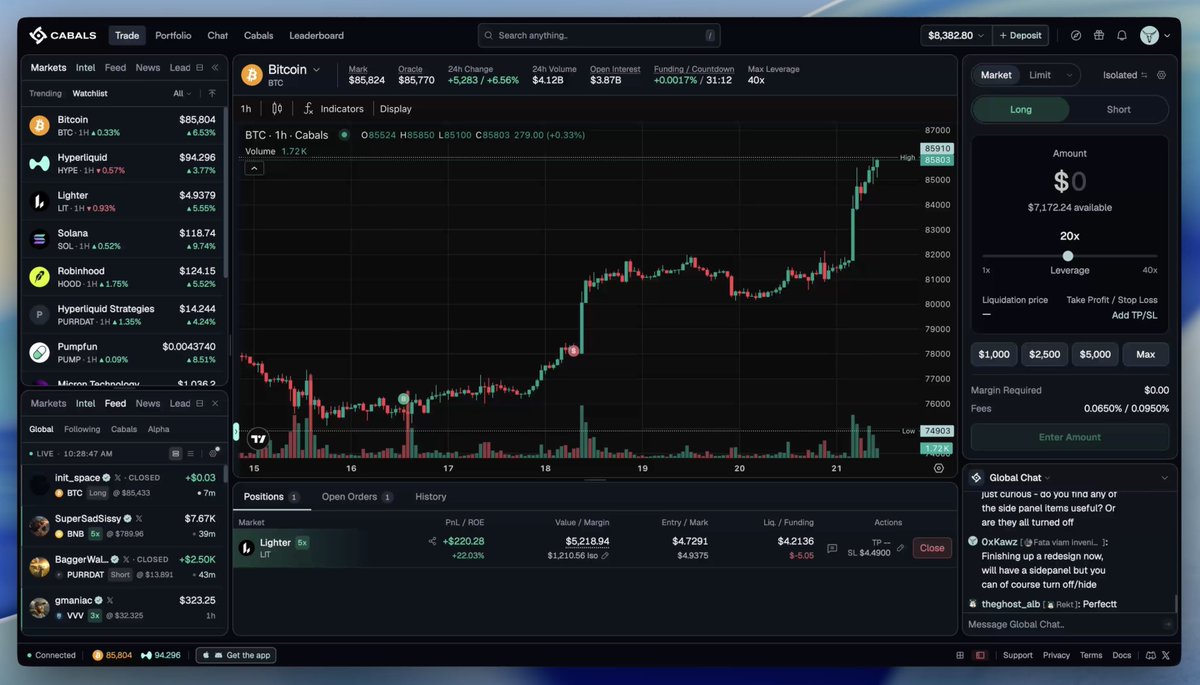
Task: Open the Explore compass icon in the header
Action: click(1076, 35)
